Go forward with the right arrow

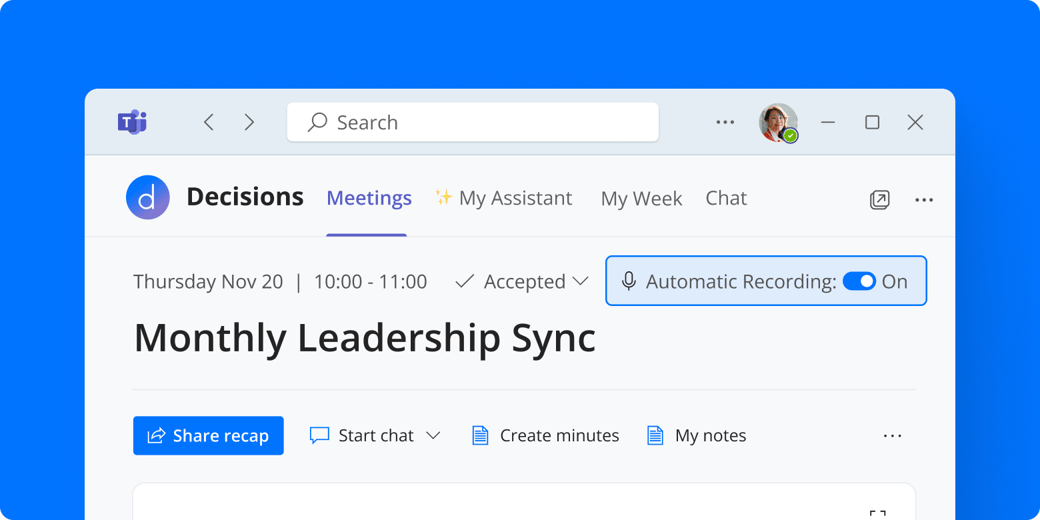click(249, 122)
